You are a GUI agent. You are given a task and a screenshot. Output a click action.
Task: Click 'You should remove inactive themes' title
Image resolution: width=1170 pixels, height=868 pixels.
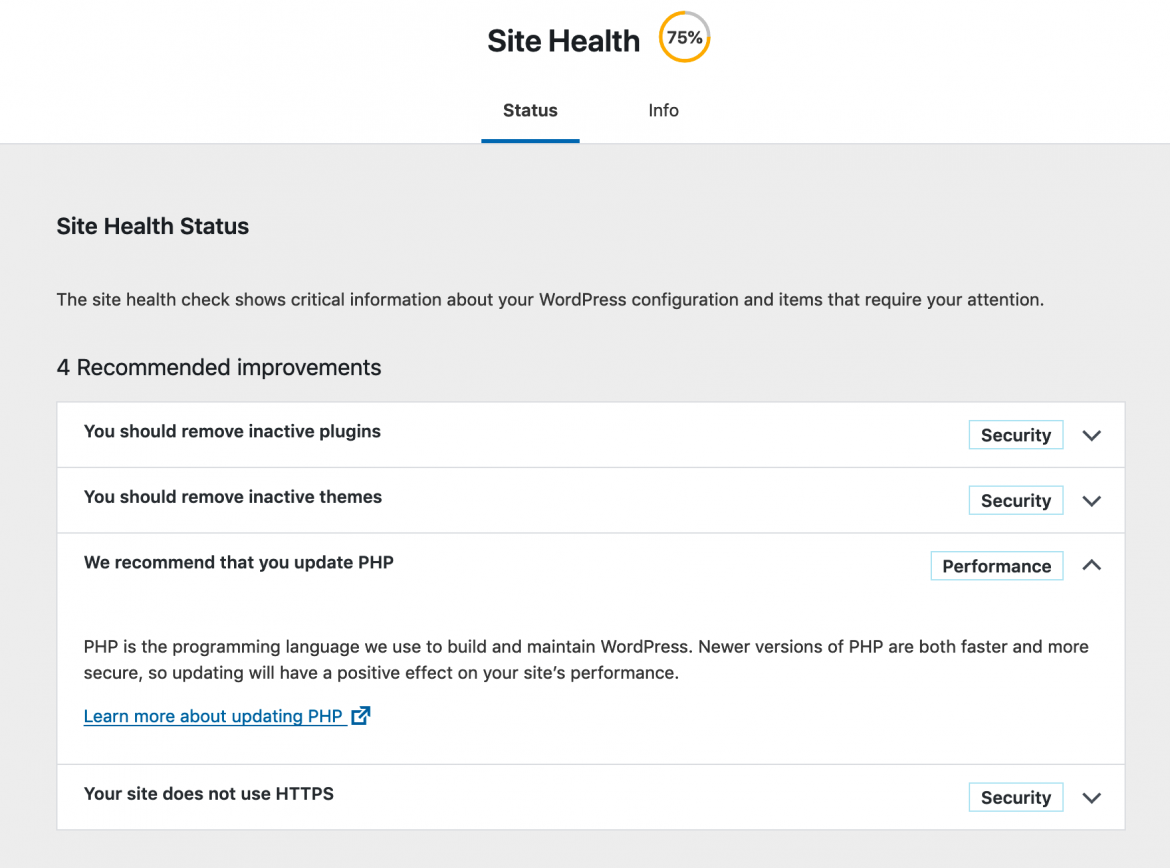click(x=233, y=497)
